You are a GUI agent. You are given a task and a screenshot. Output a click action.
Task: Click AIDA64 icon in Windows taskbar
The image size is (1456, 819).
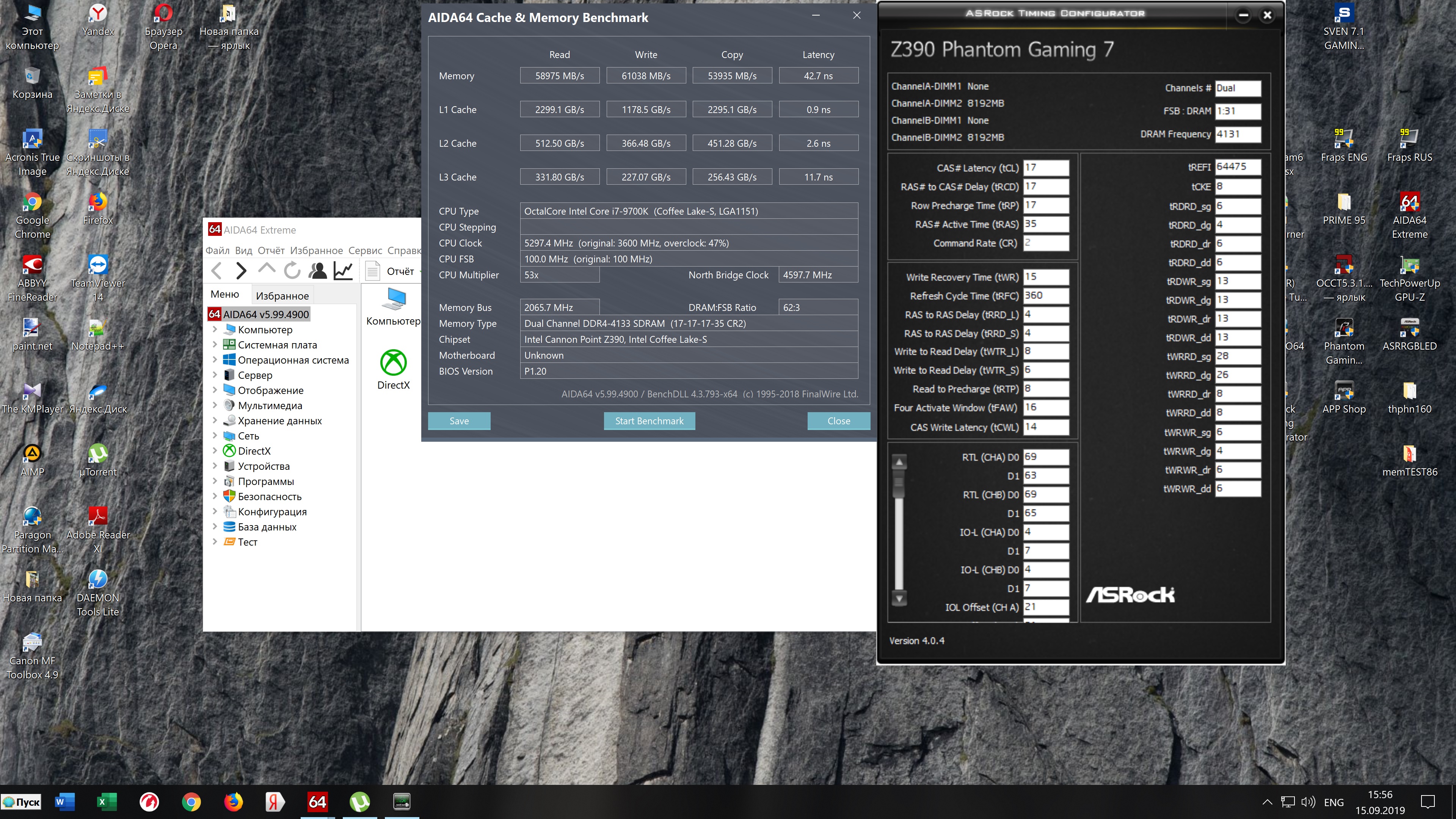point(317,802)
